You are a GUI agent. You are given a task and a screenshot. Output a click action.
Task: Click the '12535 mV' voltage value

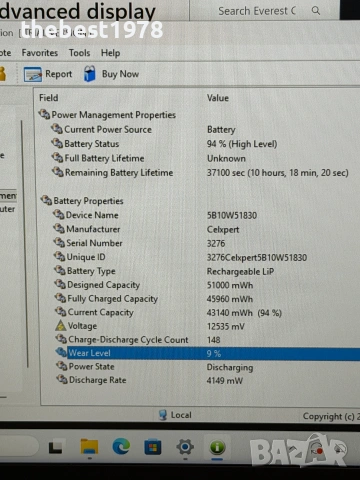pyautogui.click(x=226, y=326)
